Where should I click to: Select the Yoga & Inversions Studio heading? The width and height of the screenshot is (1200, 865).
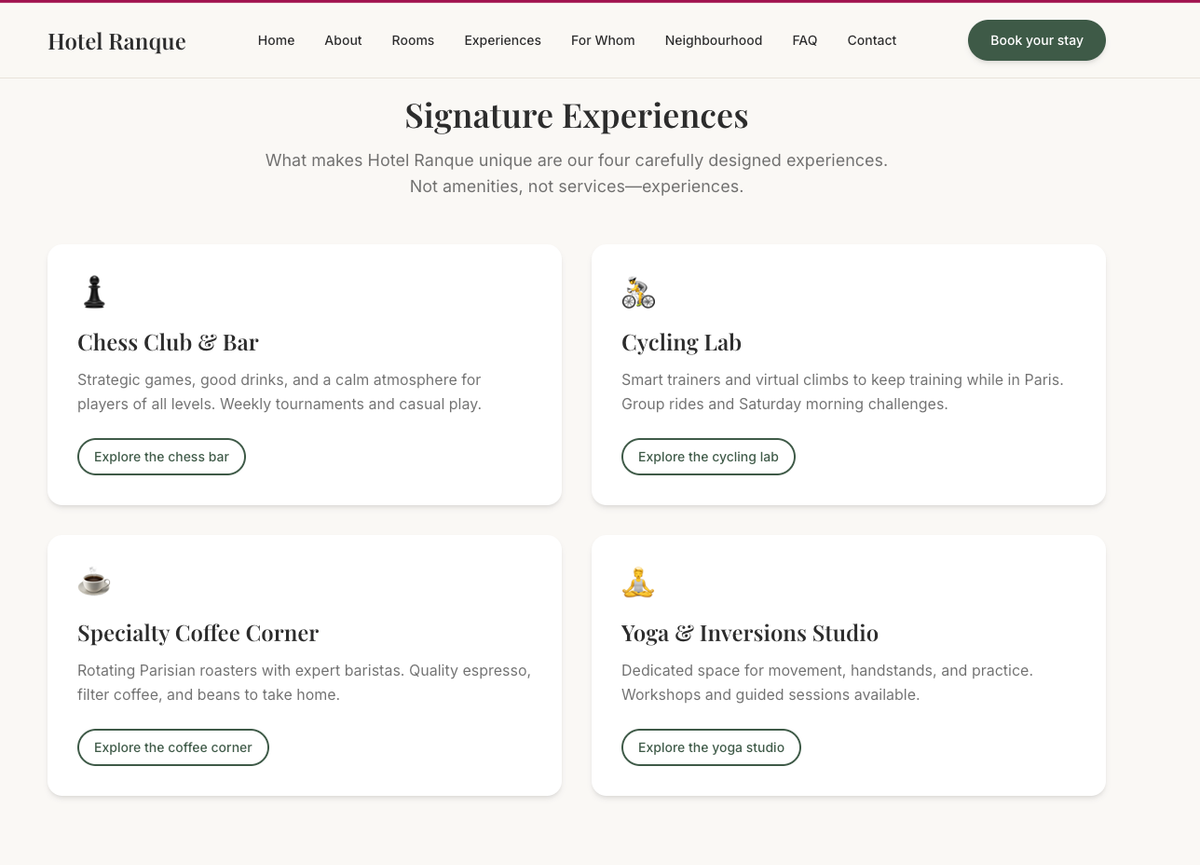750,633
